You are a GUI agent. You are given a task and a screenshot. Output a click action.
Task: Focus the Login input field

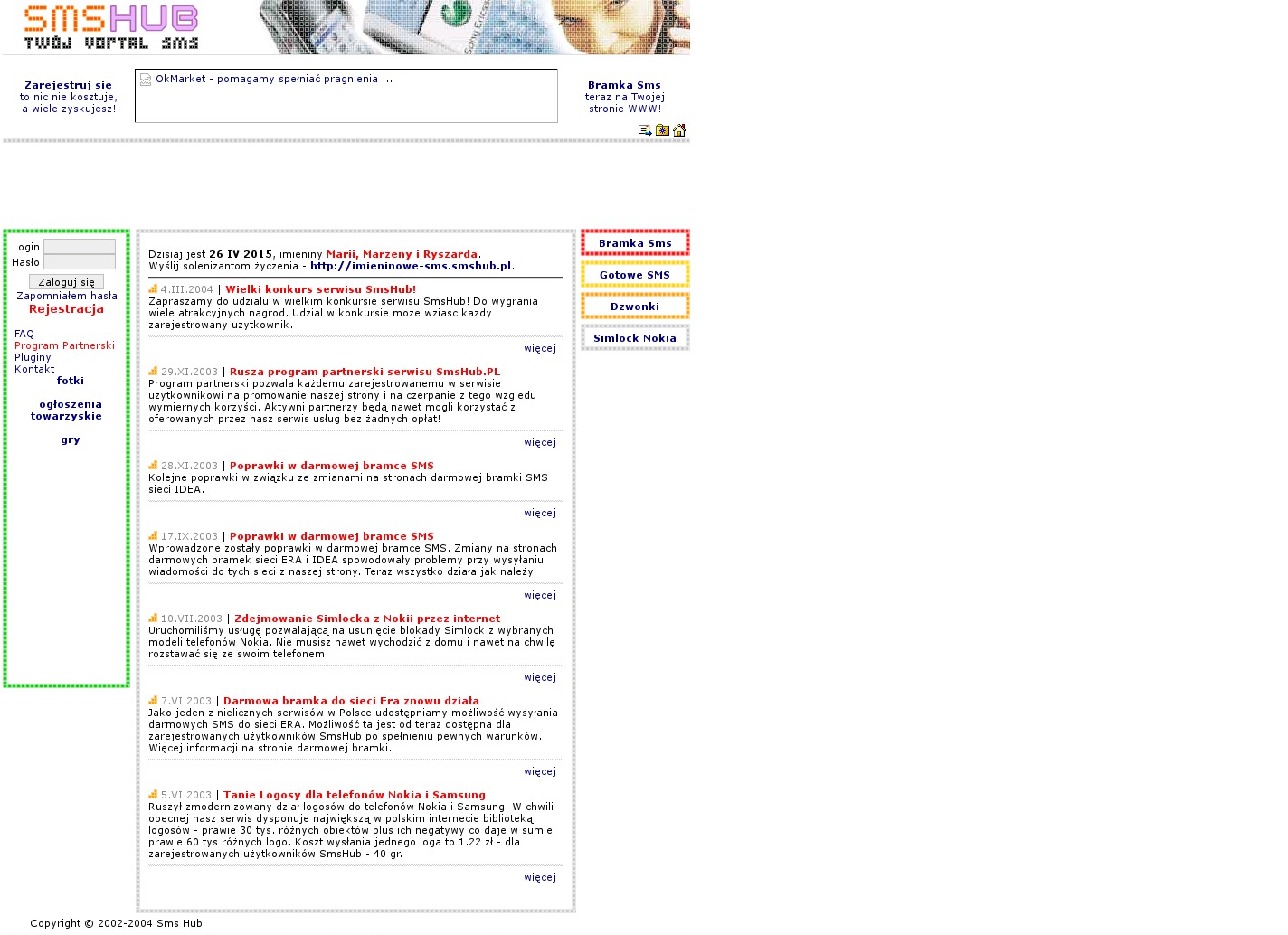click(80, 247)
